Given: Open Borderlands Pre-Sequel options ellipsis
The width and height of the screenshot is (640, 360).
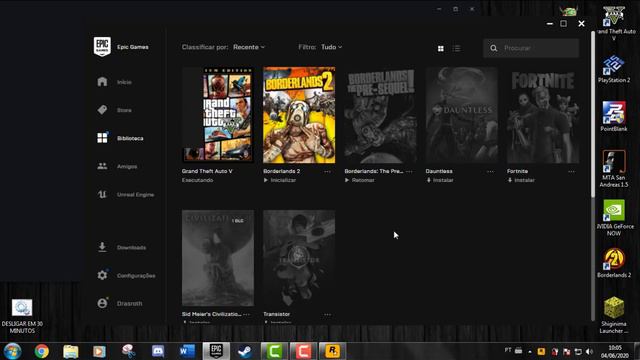Looking at the screenshot, I should pos(409,172).
